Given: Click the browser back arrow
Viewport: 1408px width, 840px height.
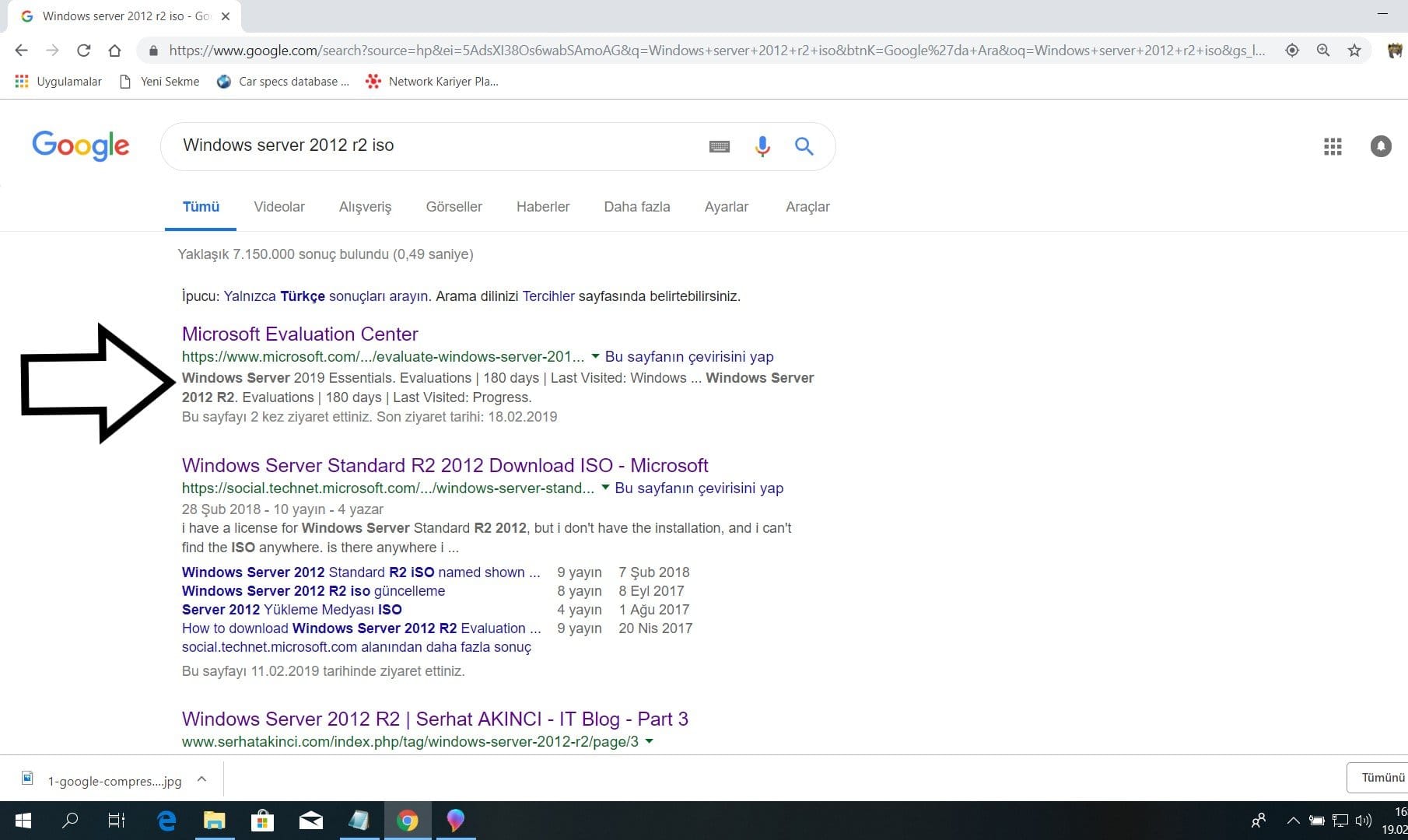Looking at the screenshot, I should (21, 51).
